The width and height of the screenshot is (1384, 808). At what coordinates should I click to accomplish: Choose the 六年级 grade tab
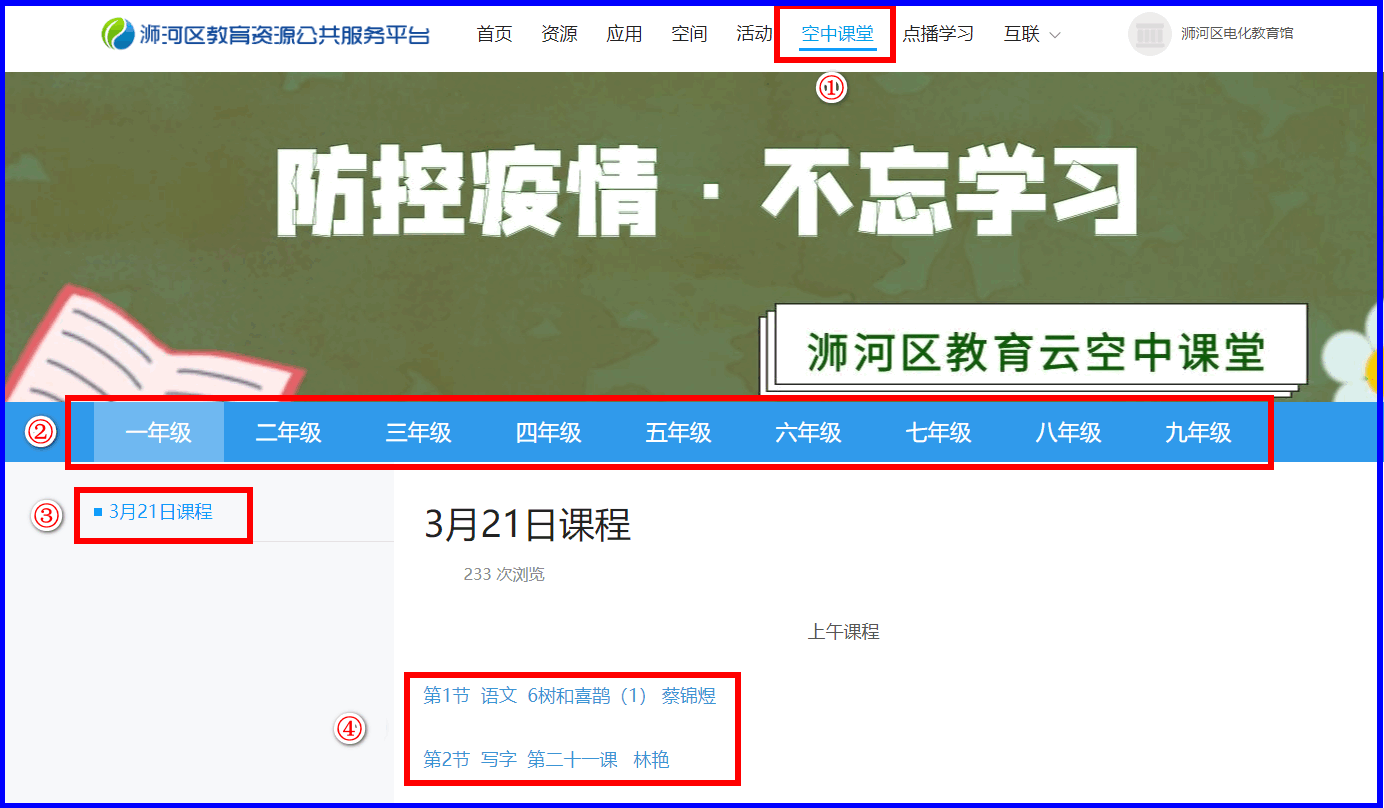(x=809, y=433)
